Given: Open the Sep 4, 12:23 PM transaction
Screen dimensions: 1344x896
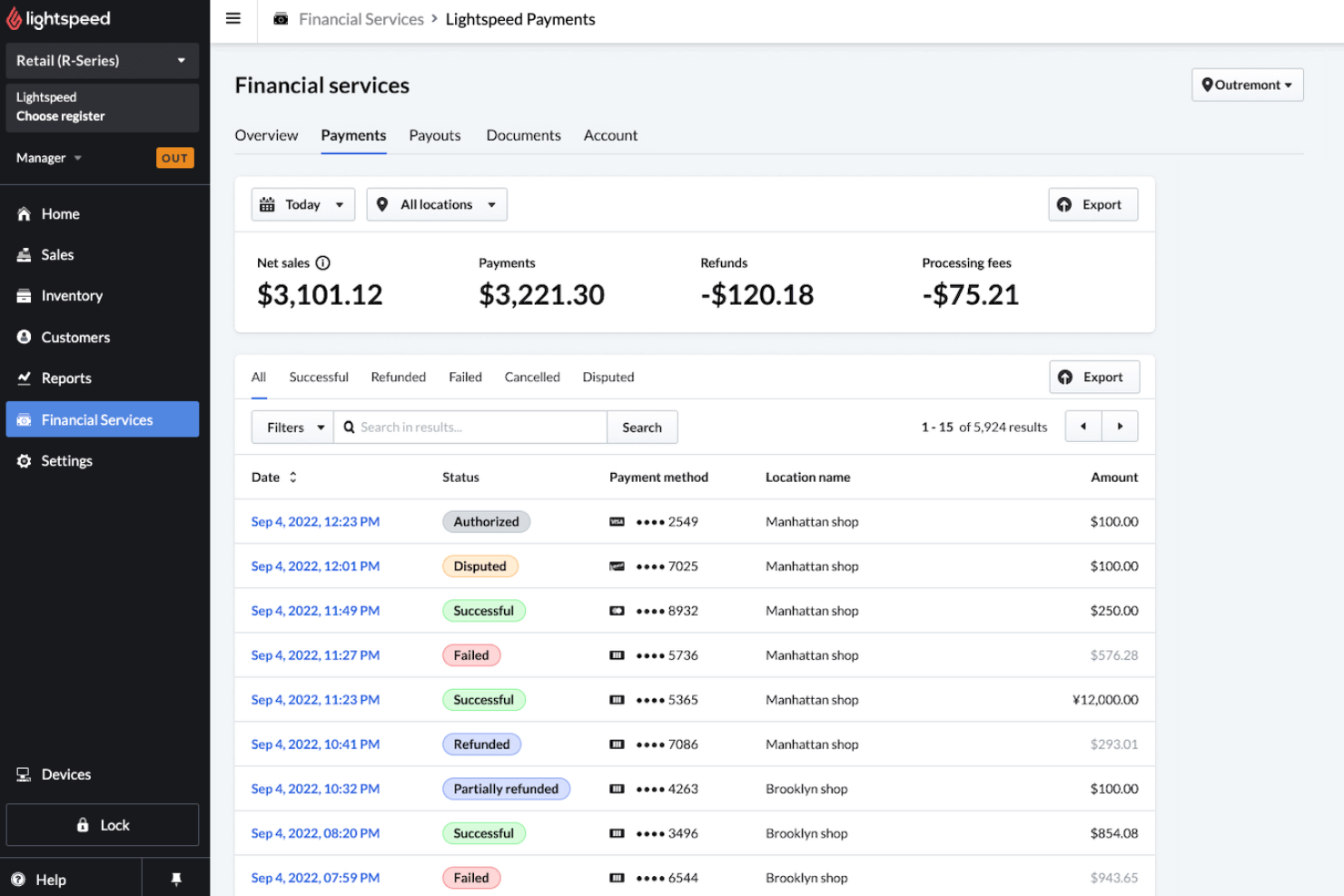Looking at the screenshot, I should click(x=315, y=521).
